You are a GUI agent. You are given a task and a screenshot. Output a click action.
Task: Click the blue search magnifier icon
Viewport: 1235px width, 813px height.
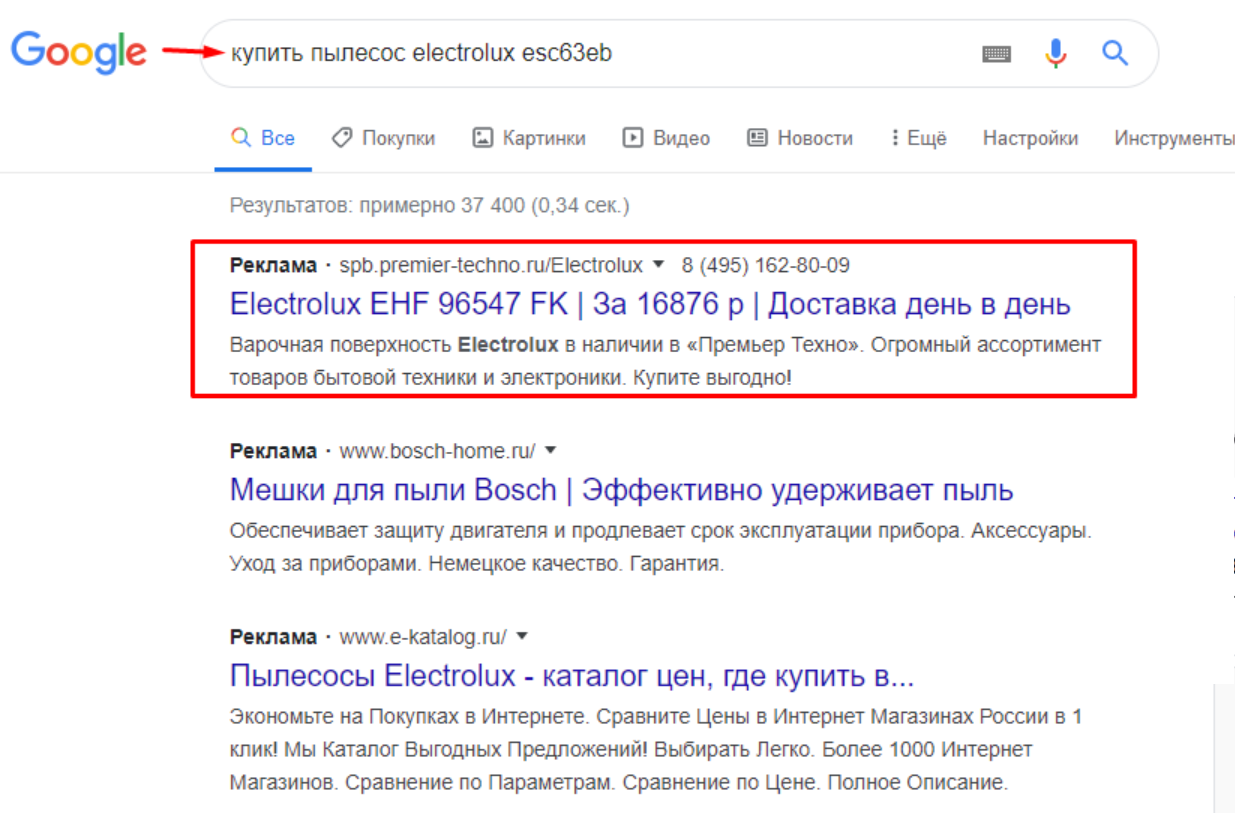tap(1115, 52)
